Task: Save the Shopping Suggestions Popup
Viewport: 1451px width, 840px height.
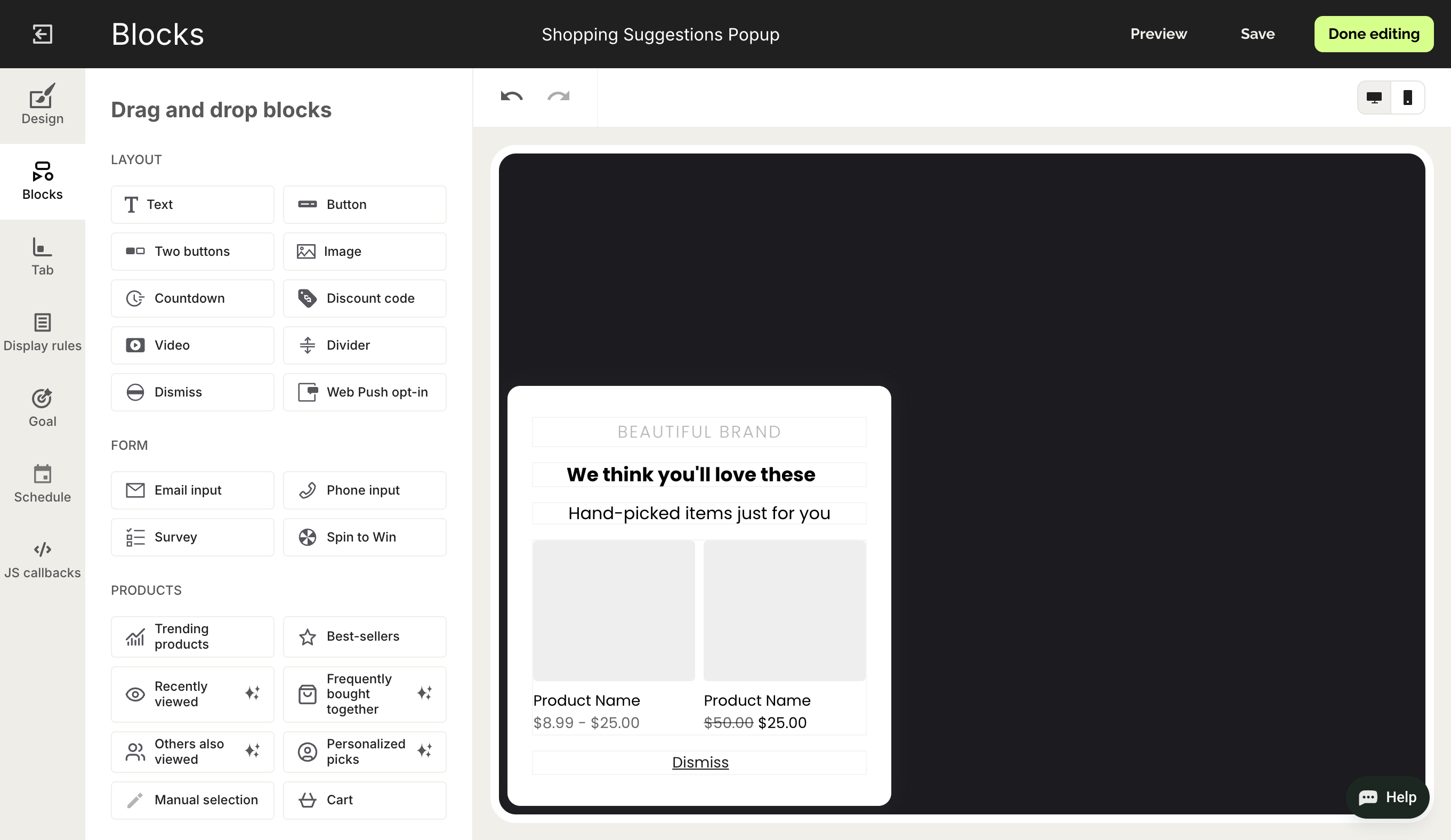Action: click(1257, 34)
